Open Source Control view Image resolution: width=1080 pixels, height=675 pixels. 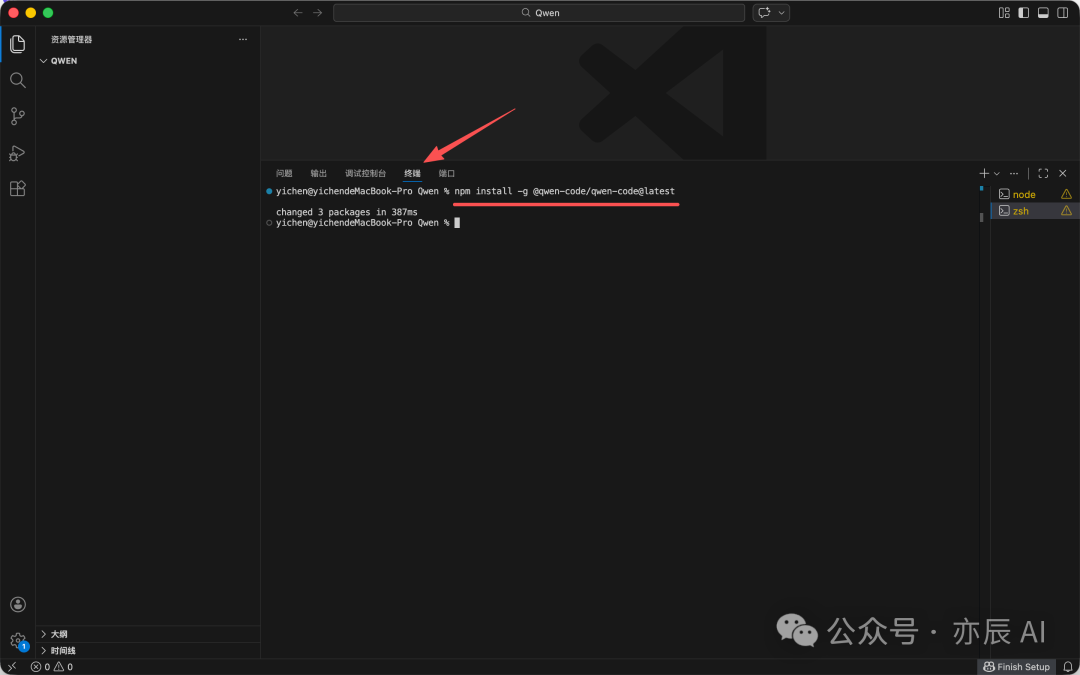pyautogui.click(x=17, y=117)
